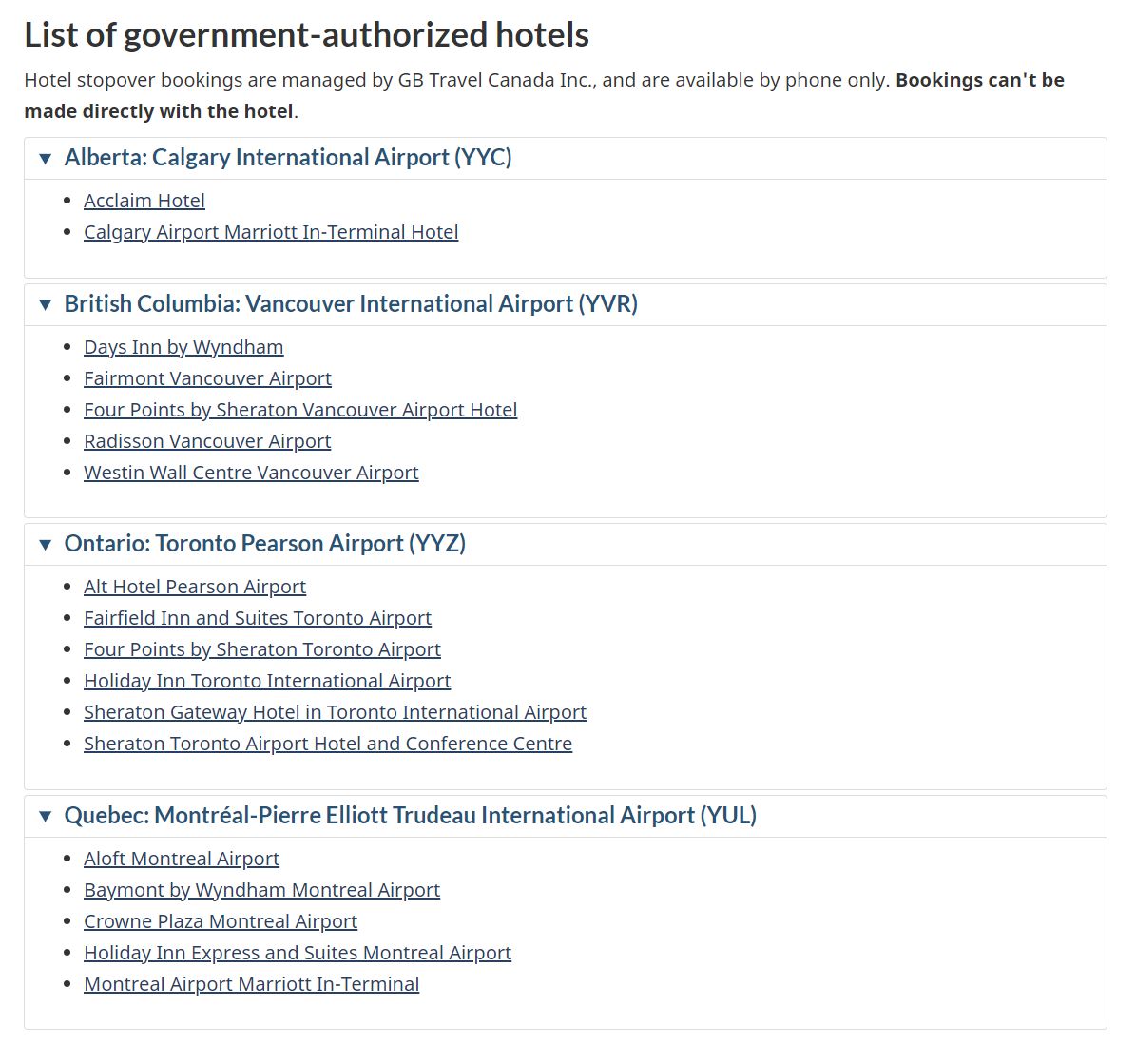This screenshot has width=1136, height=1064.
Task: Visit Holiday Inn Toronto International Airport link
Action: pyautogui.click(x=267, y=681)
